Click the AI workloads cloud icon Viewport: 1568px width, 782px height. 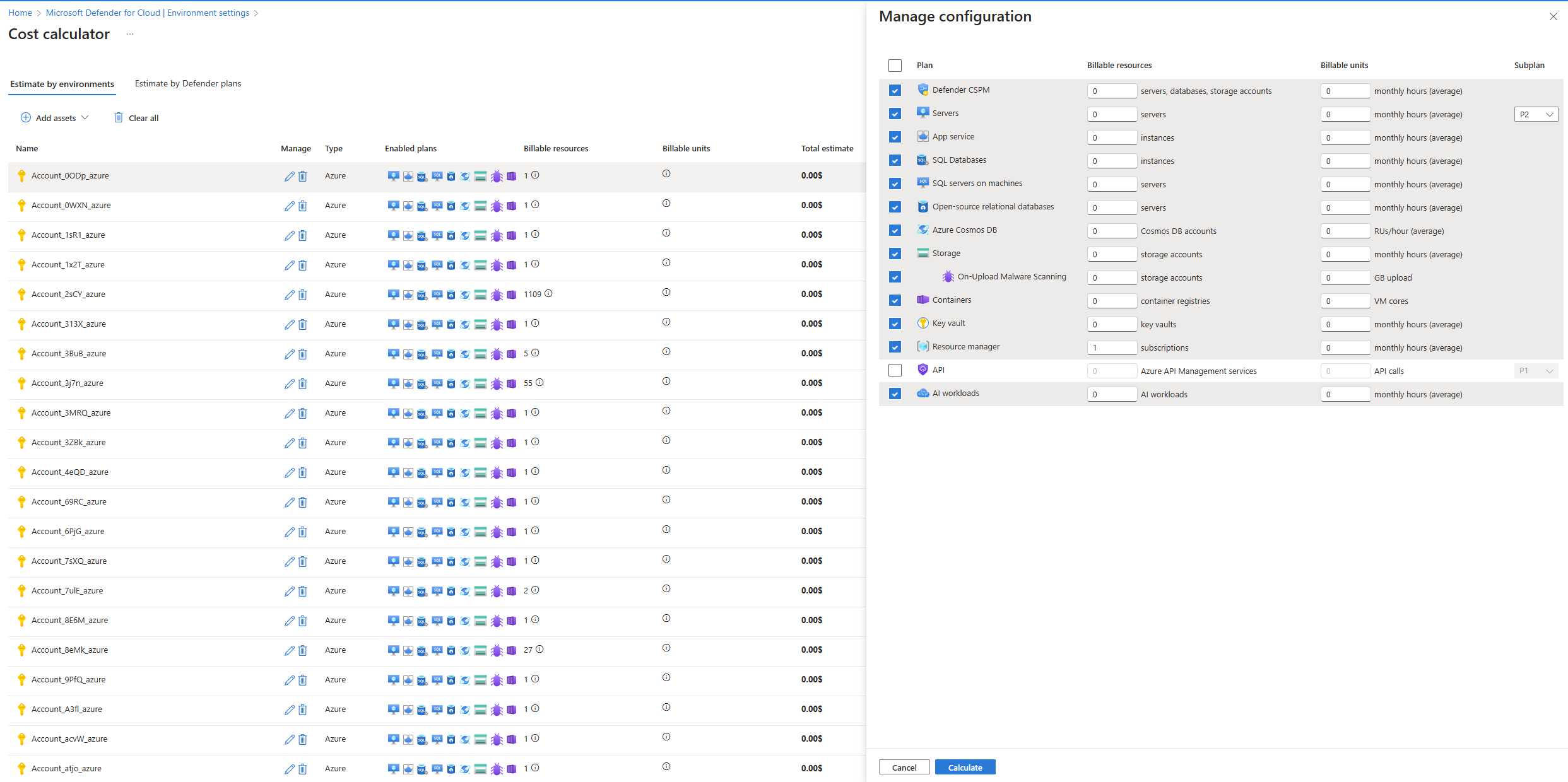923,394
